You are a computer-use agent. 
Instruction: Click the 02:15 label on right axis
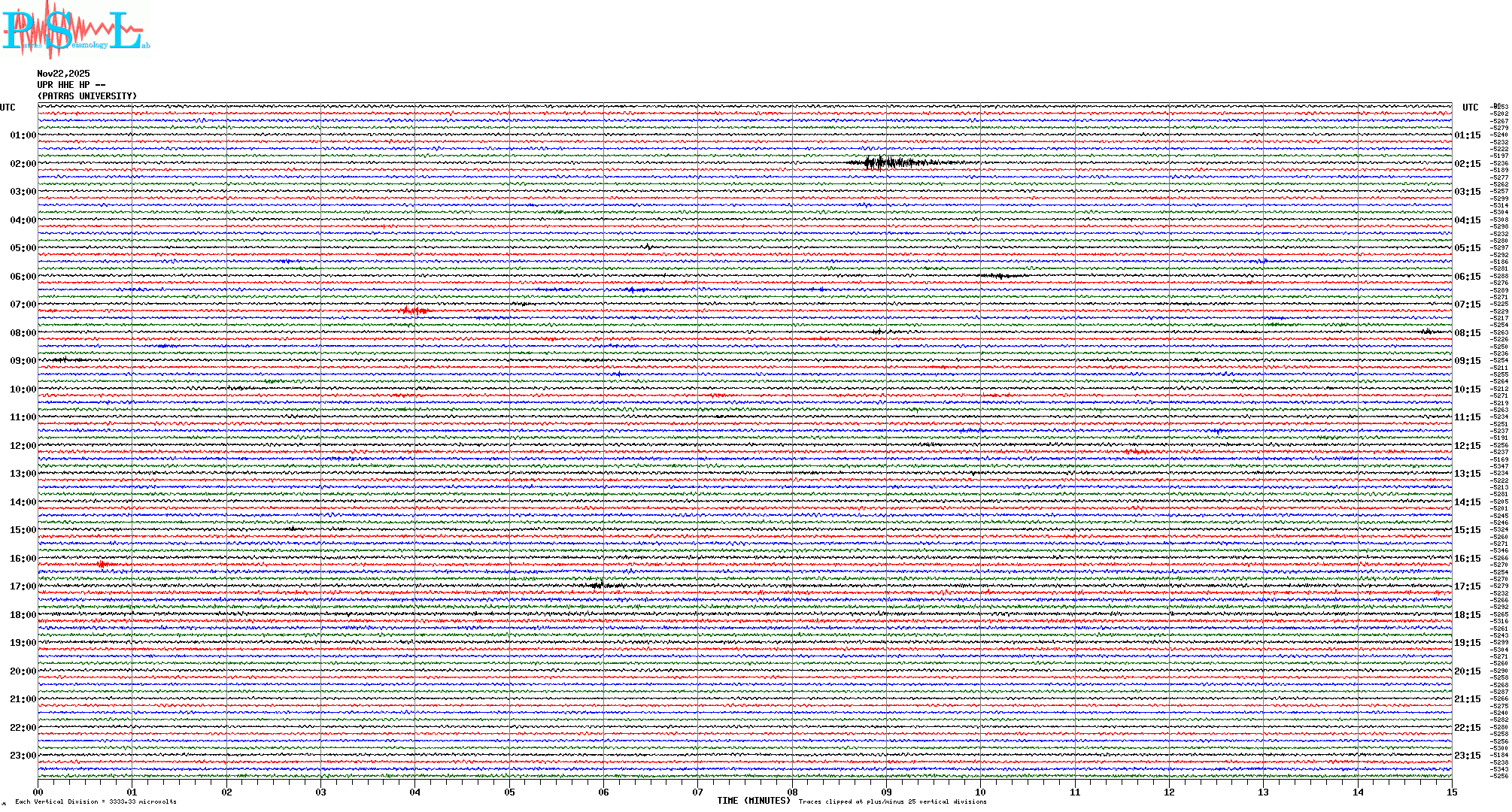point(1467,164)
